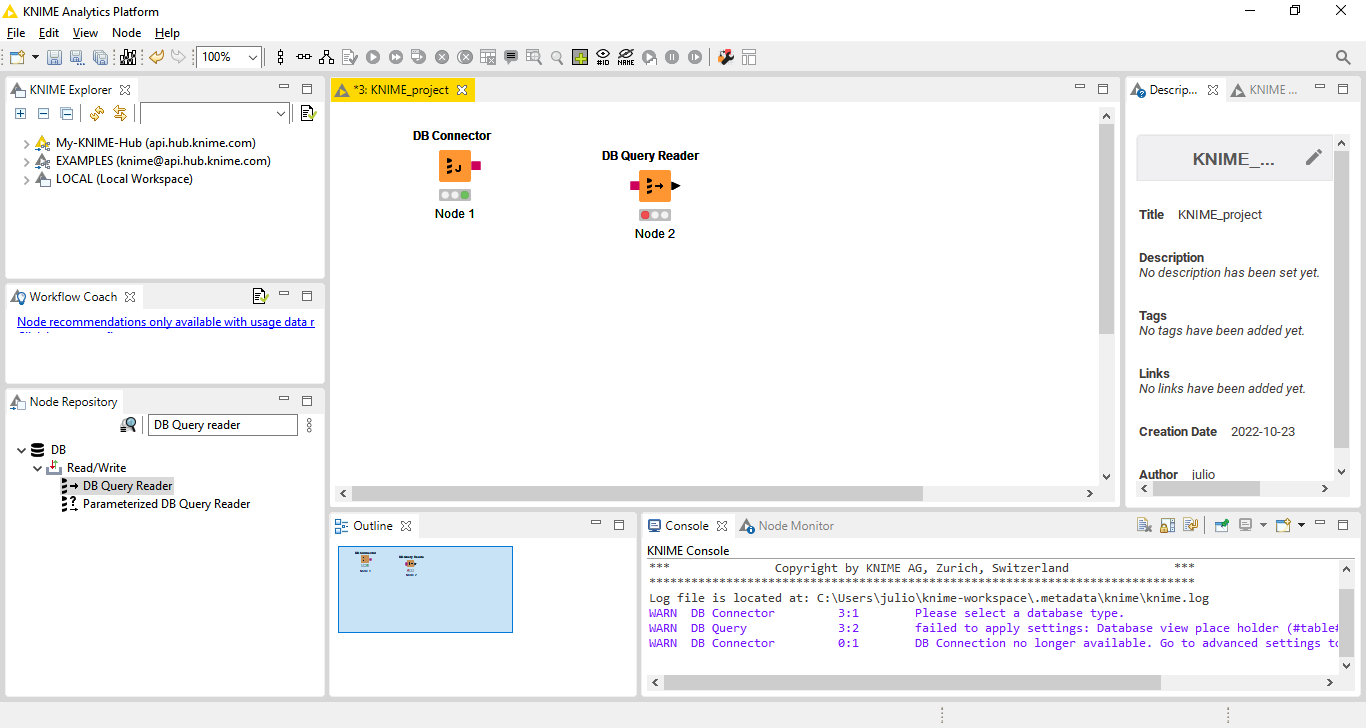The height and width of the screenshot is (728, 1366).
Task: Expand LOCAL (Local Workspace) tree node
Action: click(27, 180)
